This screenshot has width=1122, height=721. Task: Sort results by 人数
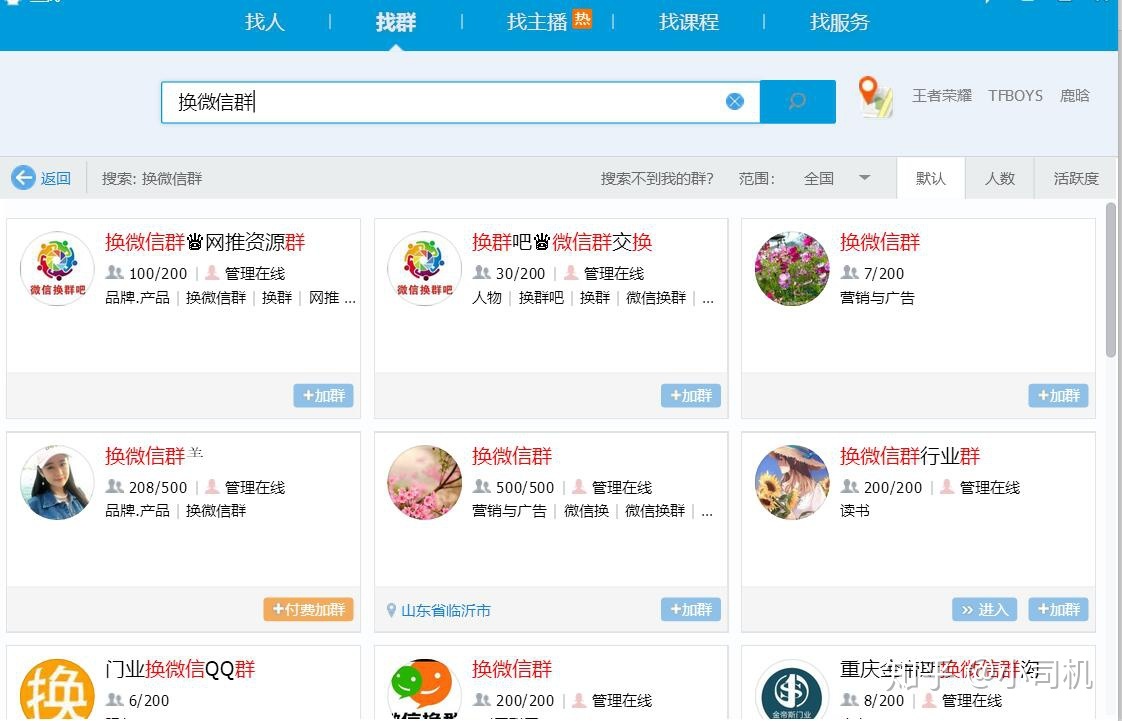[999, 178]
